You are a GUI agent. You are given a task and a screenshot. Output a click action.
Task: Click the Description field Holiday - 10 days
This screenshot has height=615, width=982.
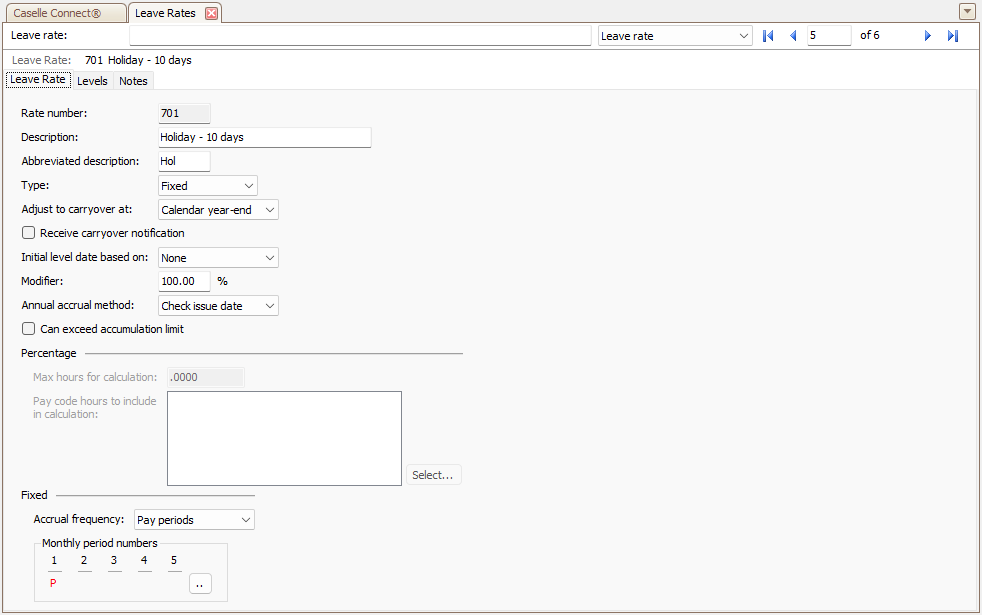coord(265,138)
